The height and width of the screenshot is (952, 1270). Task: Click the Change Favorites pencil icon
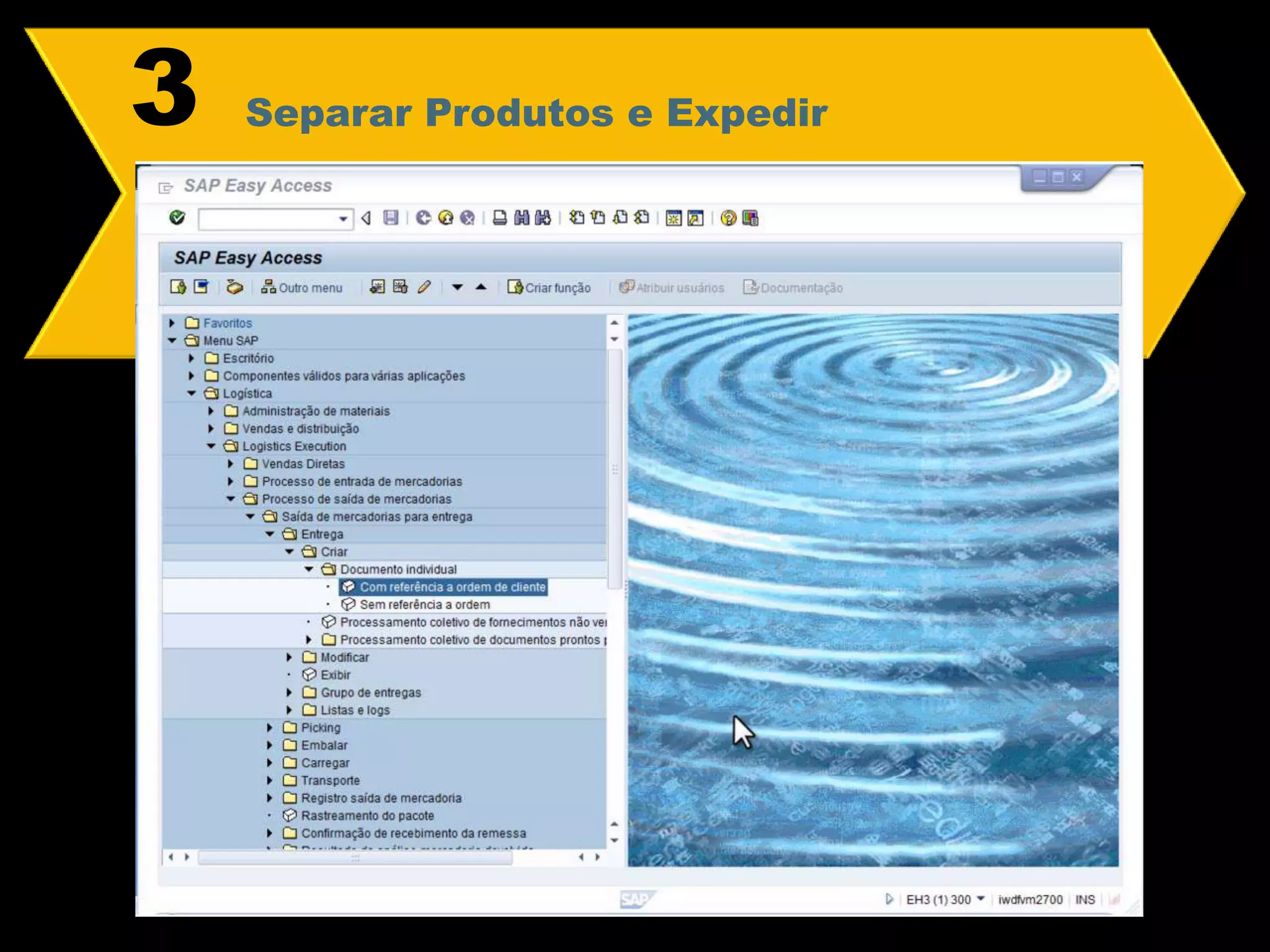click(x=424, y=287)
